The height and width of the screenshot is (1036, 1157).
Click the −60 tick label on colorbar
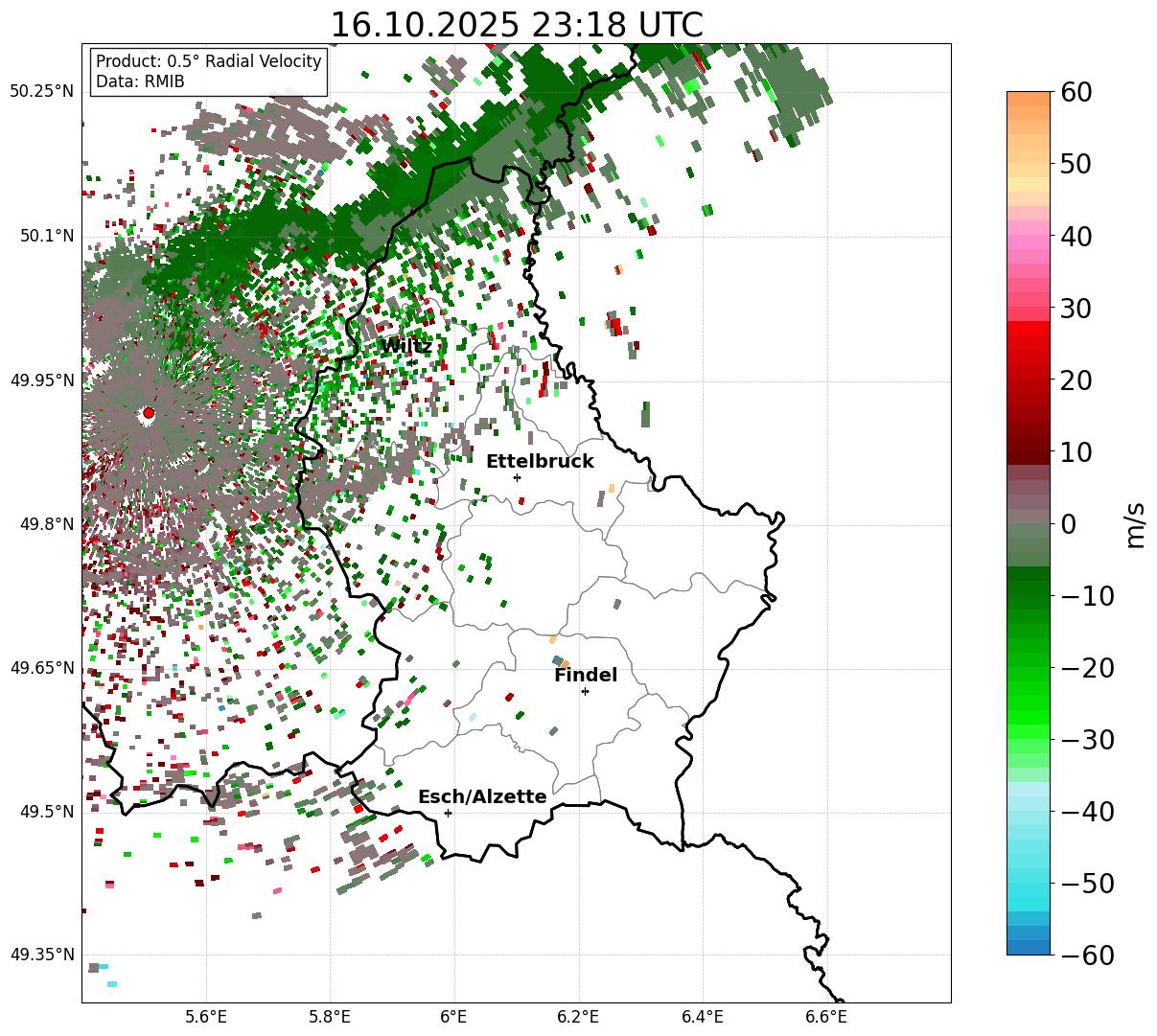pyautogui.click(x=1087, y=955)
